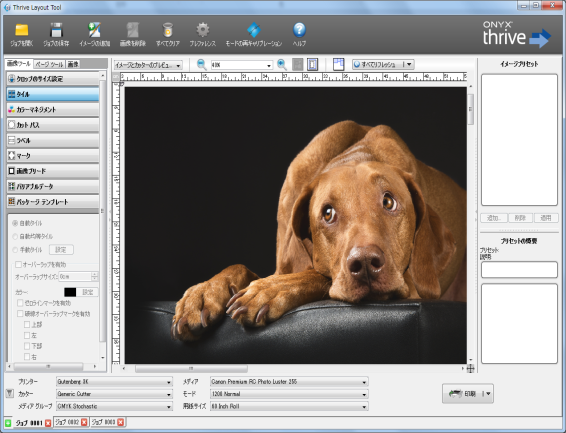Image resolution: width=566 pixels, height=433 pixels.
Task: Click the オーバーラップサイズ input field
Action: (x=75, y=277)
